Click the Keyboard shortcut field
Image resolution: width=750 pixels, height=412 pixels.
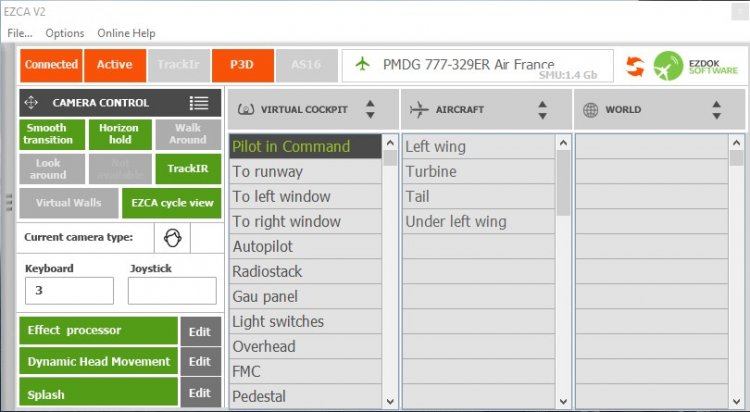69,290
